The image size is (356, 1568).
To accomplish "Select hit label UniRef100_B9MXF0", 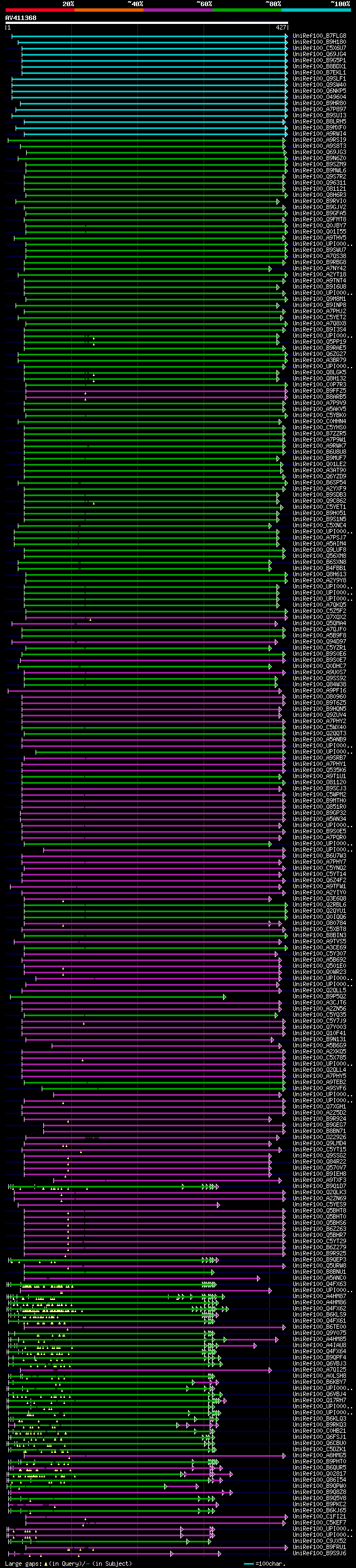I will coord(319,127).
